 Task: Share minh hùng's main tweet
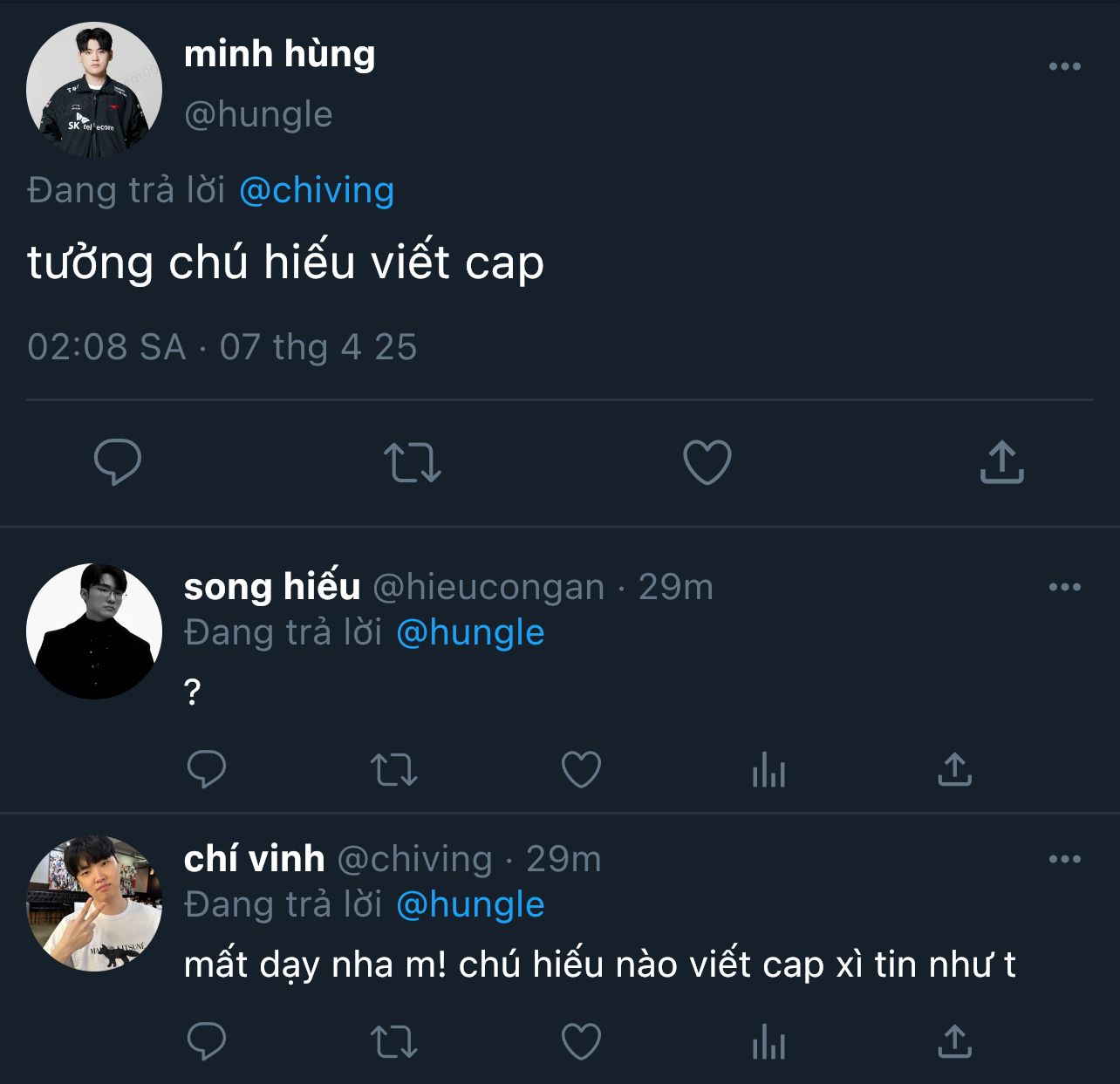(x=1001, y=462)
